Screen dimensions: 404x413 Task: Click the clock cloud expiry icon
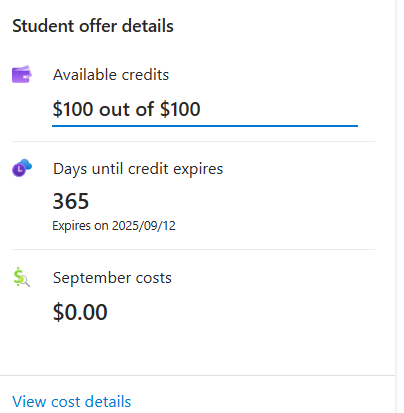point(22,168)
